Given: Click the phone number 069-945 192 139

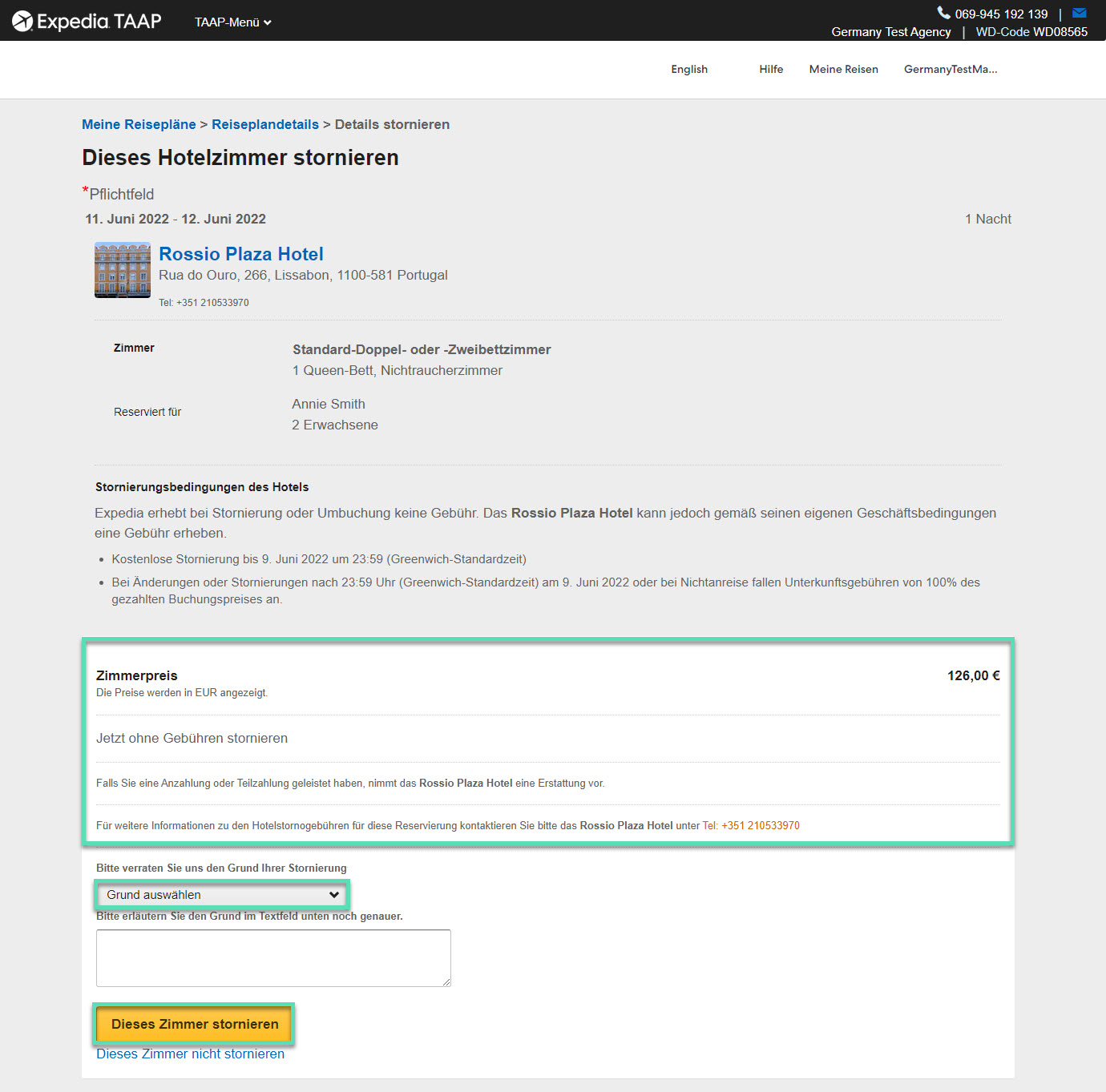Looking at the screenshot, I should tap(1001, 14).
